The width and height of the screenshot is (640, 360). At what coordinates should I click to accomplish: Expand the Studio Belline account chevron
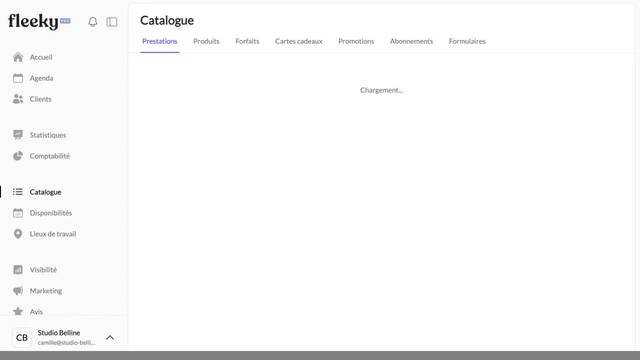click(x=110, y=338)
